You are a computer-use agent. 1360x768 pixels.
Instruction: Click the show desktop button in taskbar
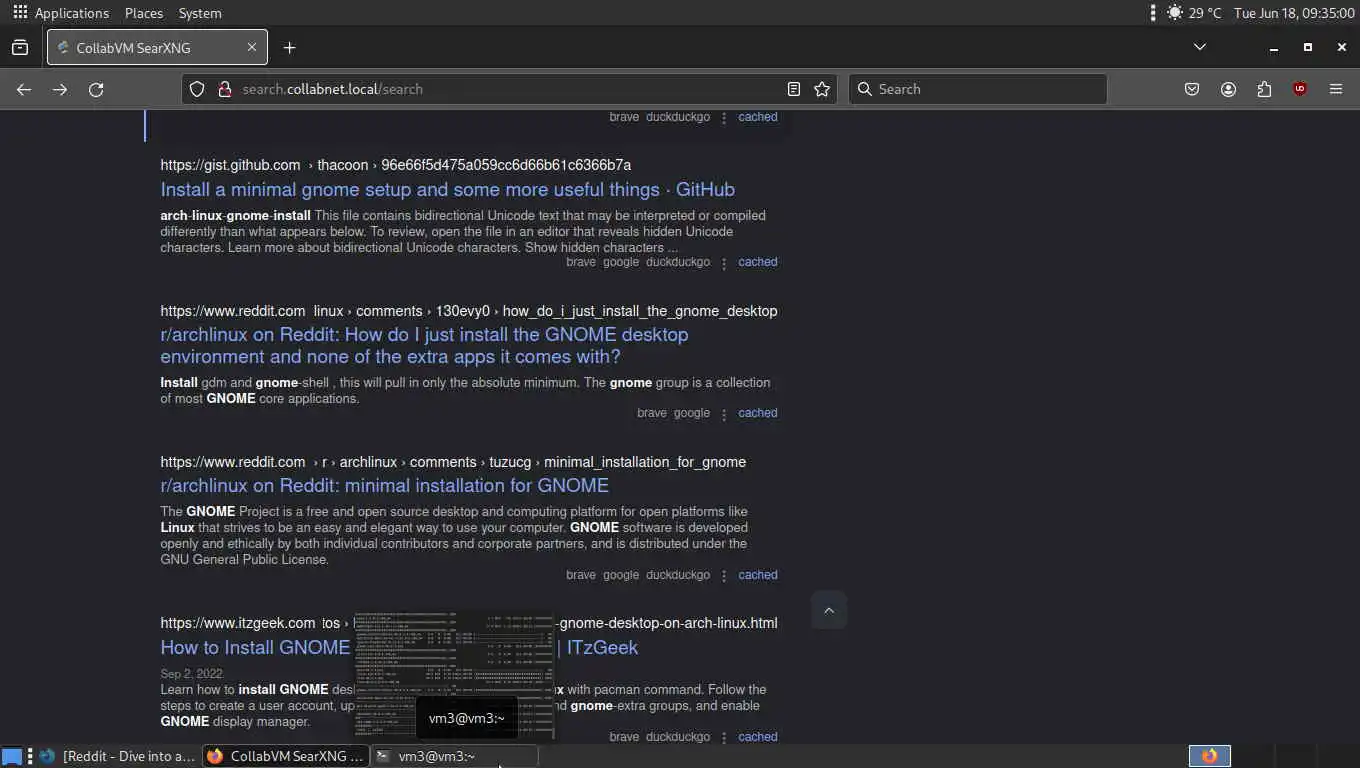click(x=12, y=756)
